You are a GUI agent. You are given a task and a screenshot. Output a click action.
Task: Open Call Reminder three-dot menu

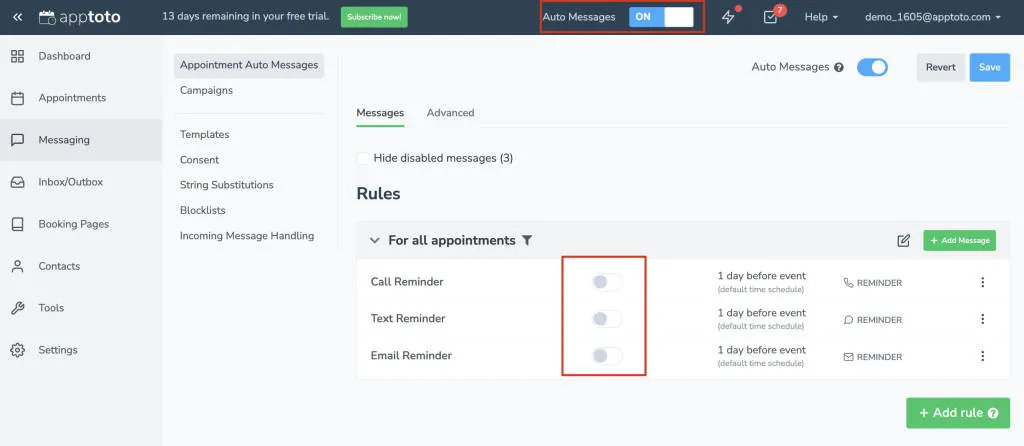coord(982,282)
